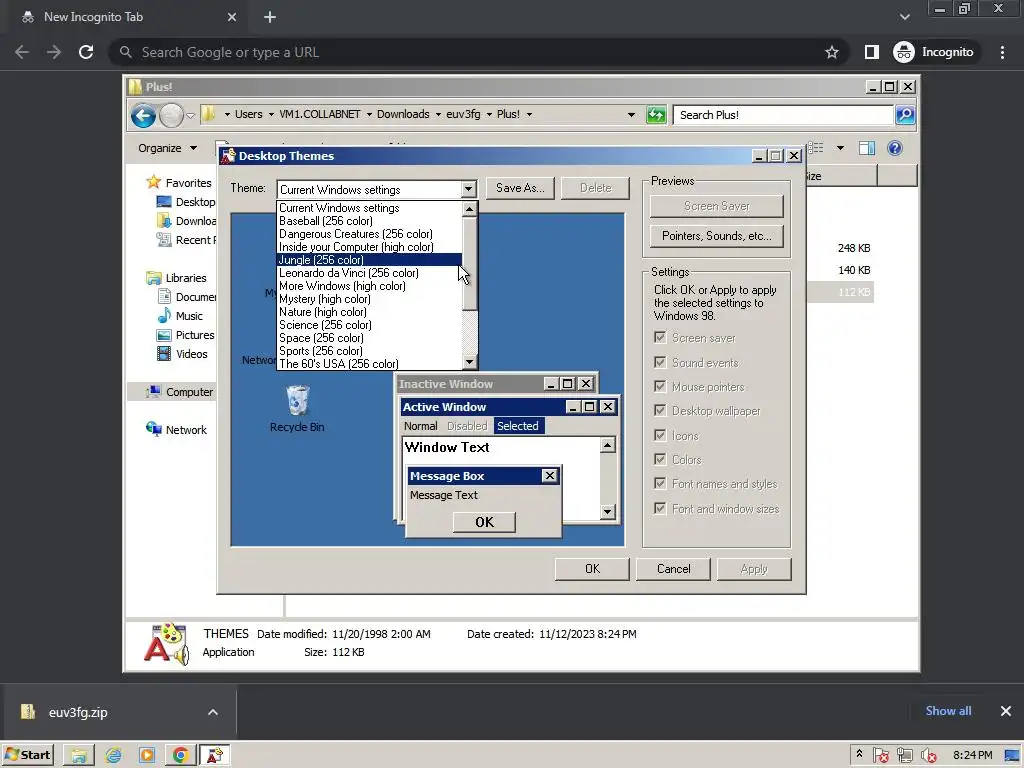Open Pictures library in sidebar
The height and width of the screenshot is (768, 1024).
(195, 335)
